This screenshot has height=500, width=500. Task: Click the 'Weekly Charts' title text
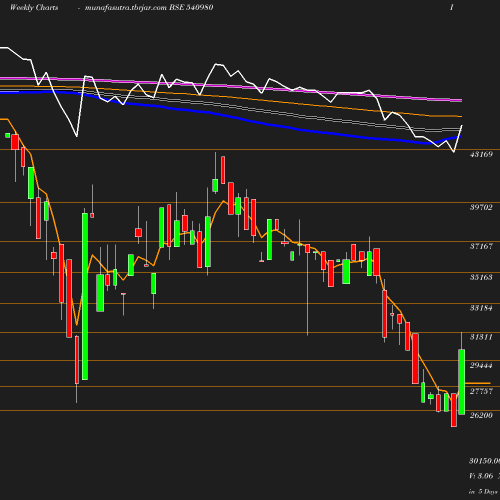pyautogui.click(x=34, y=8)
